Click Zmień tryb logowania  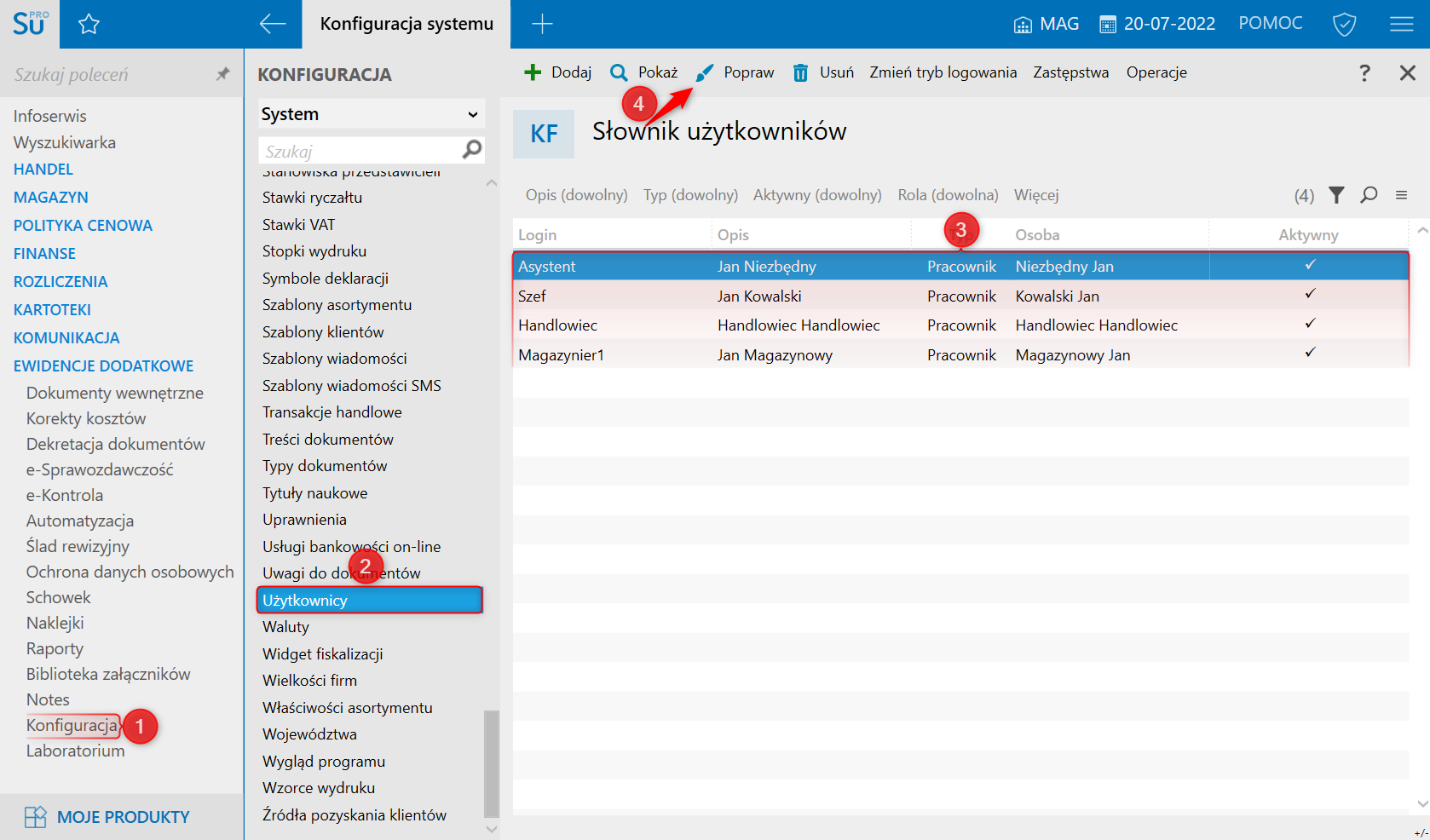pyautogui.click(x=943, y=72)
